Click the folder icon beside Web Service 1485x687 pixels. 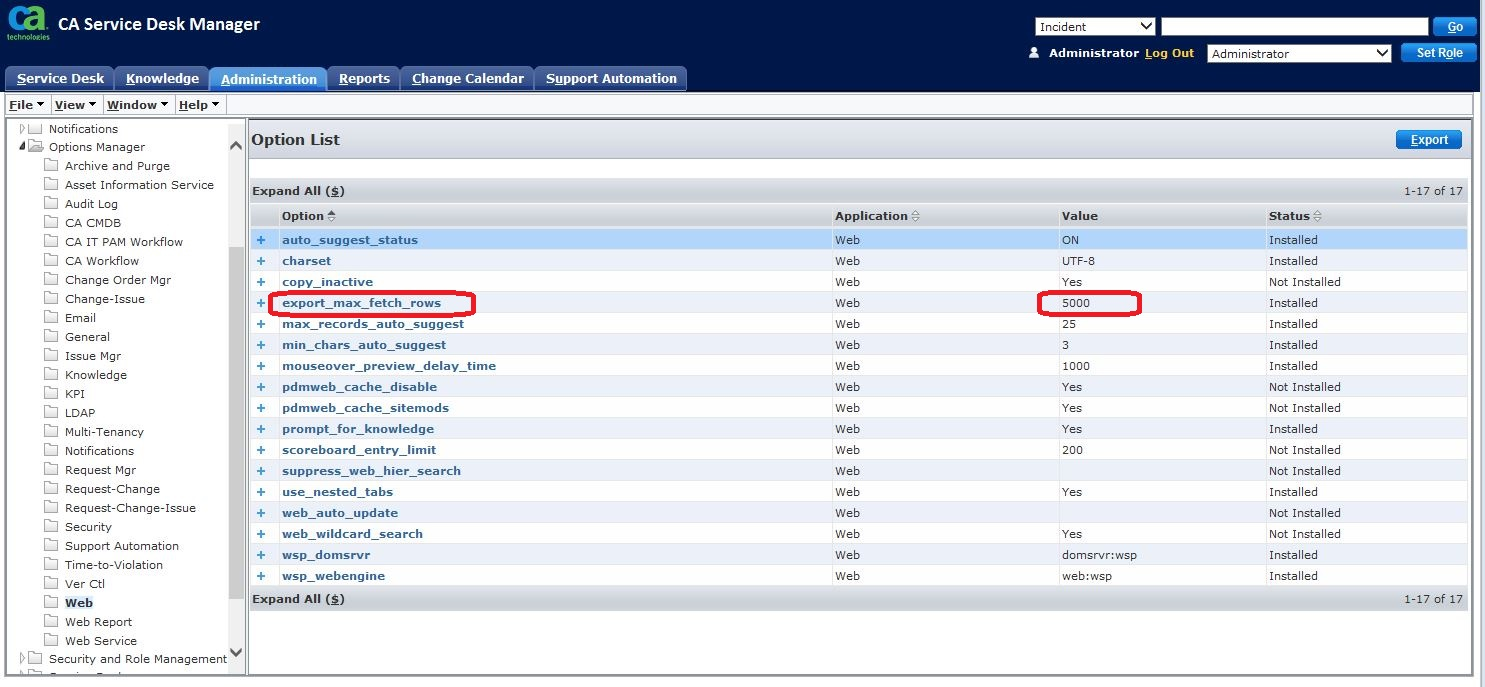coord(51,641)
